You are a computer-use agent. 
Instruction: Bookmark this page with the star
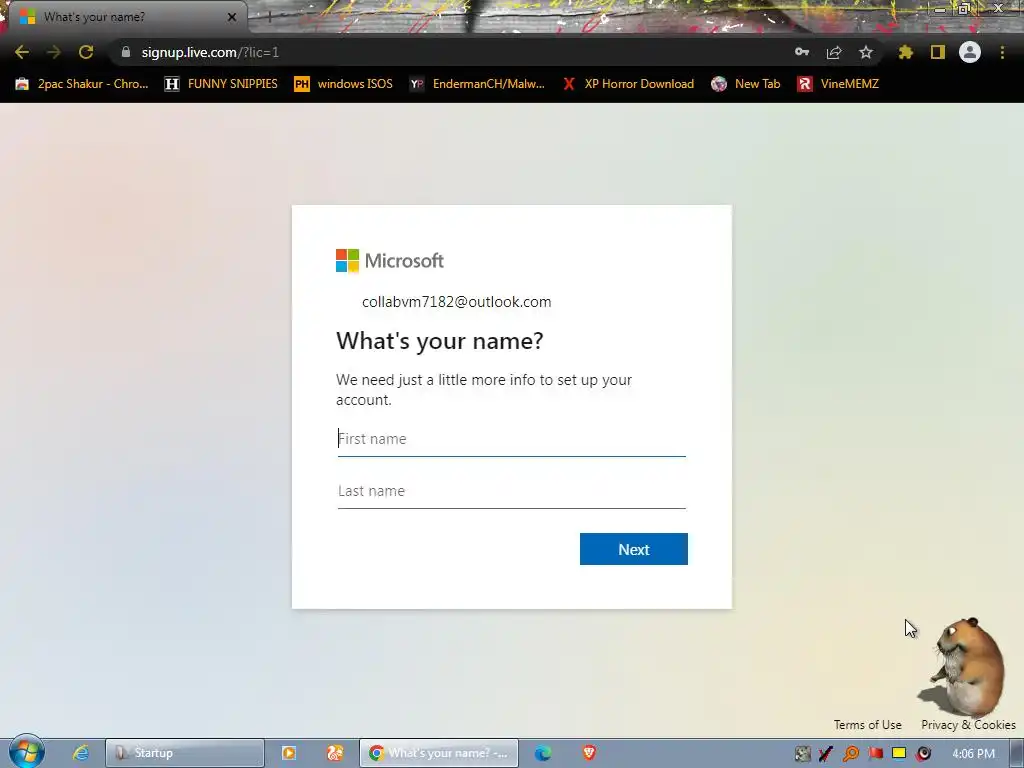pyautogui.click(x=866, y=52)
